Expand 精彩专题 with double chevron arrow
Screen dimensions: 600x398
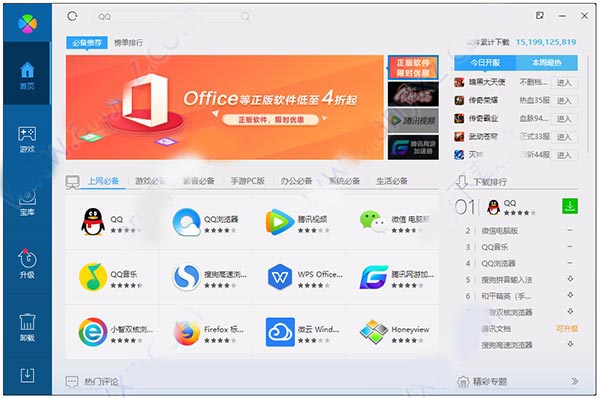tap(574, 381)
